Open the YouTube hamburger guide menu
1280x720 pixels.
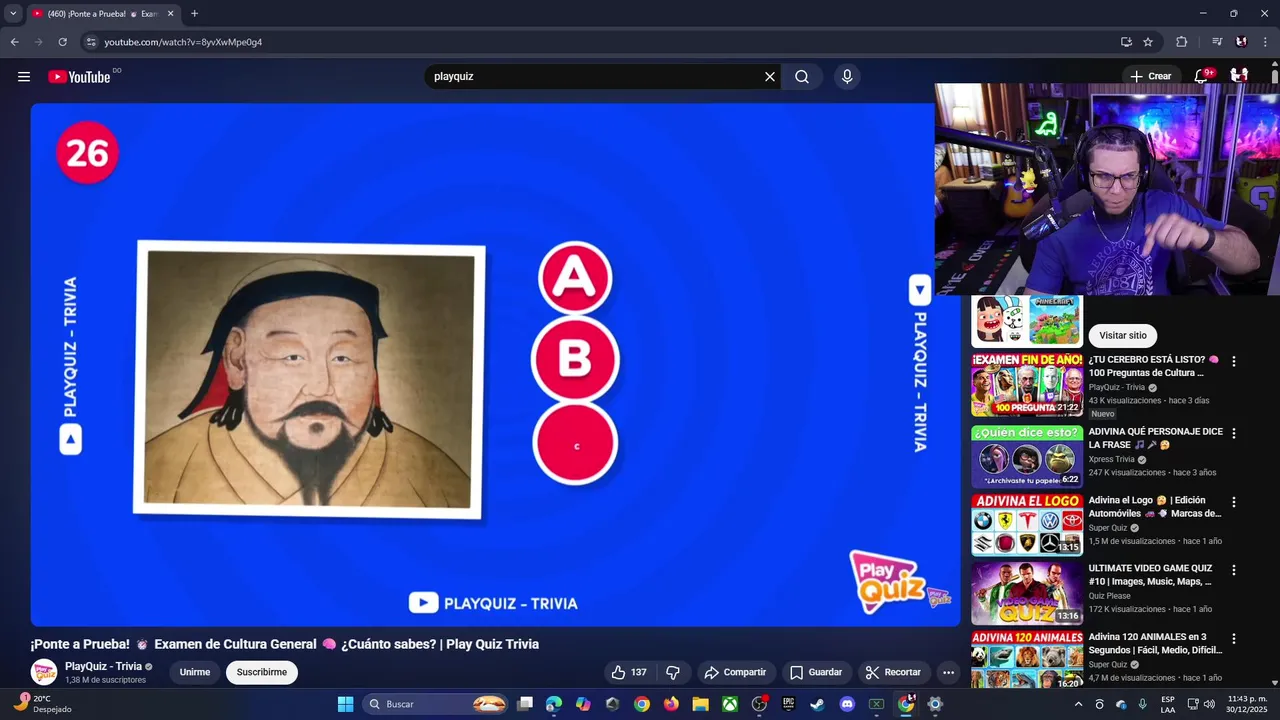[x=24, y=76]
